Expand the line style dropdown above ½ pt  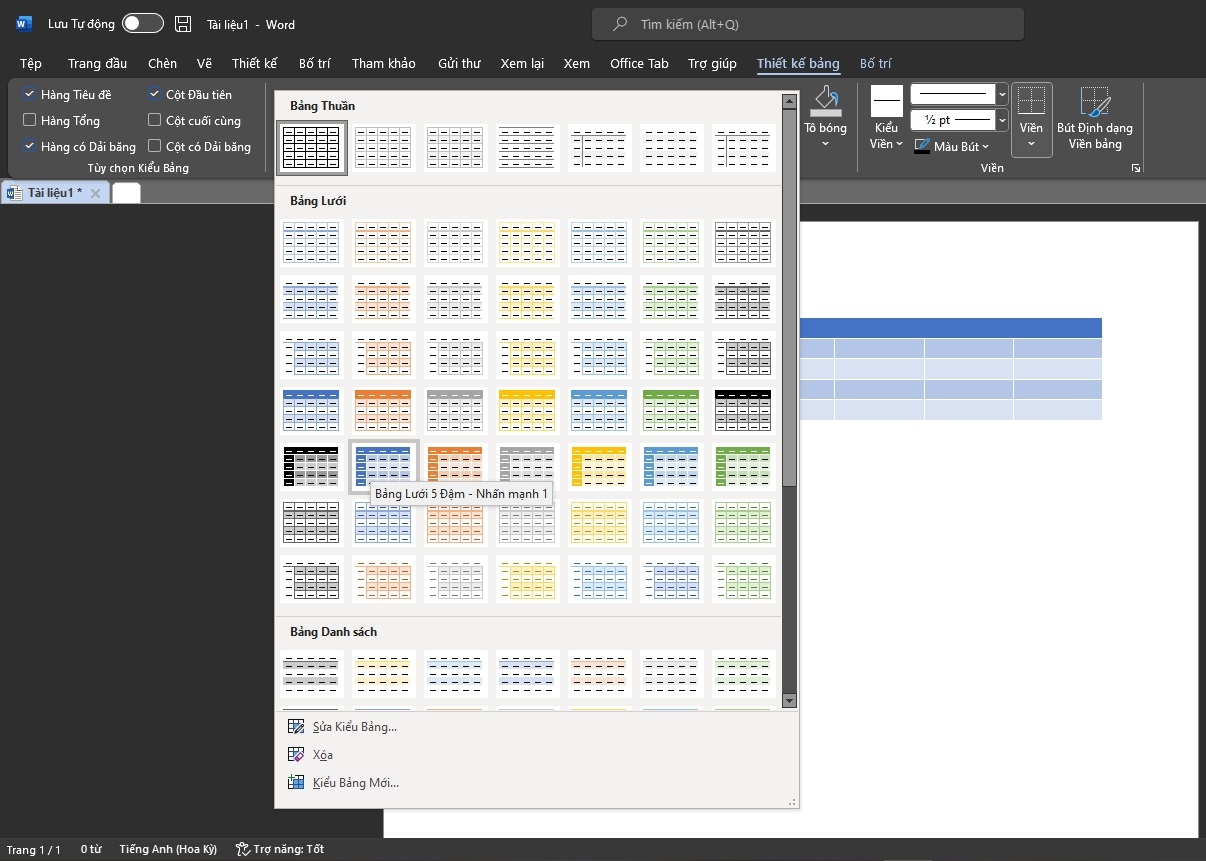(x=1002, y=94)
